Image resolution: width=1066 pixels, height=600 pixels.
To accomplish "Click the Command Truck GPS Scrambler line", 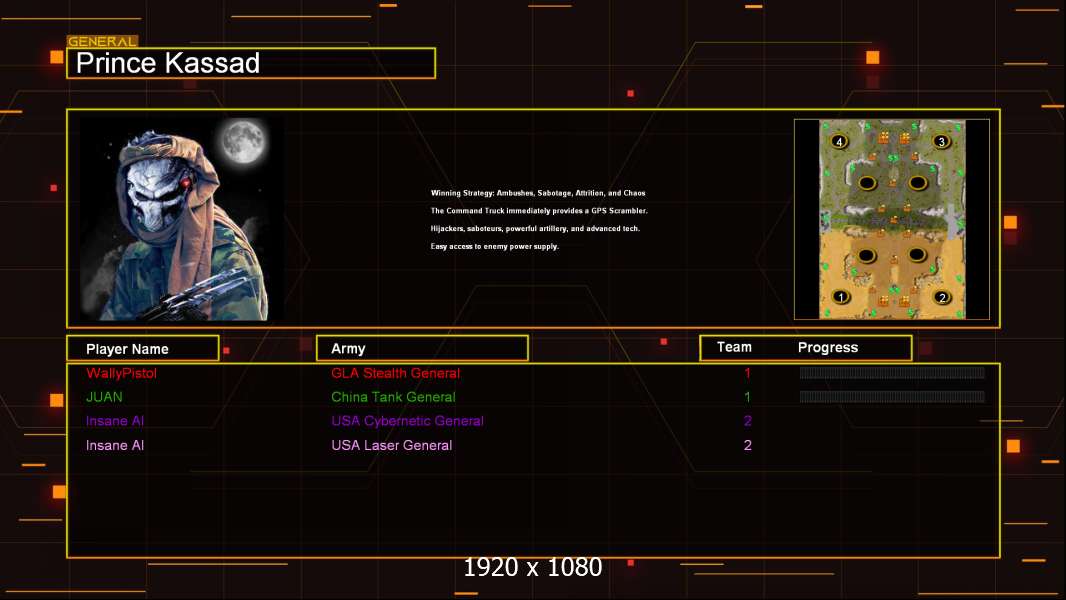I will 539,211.
